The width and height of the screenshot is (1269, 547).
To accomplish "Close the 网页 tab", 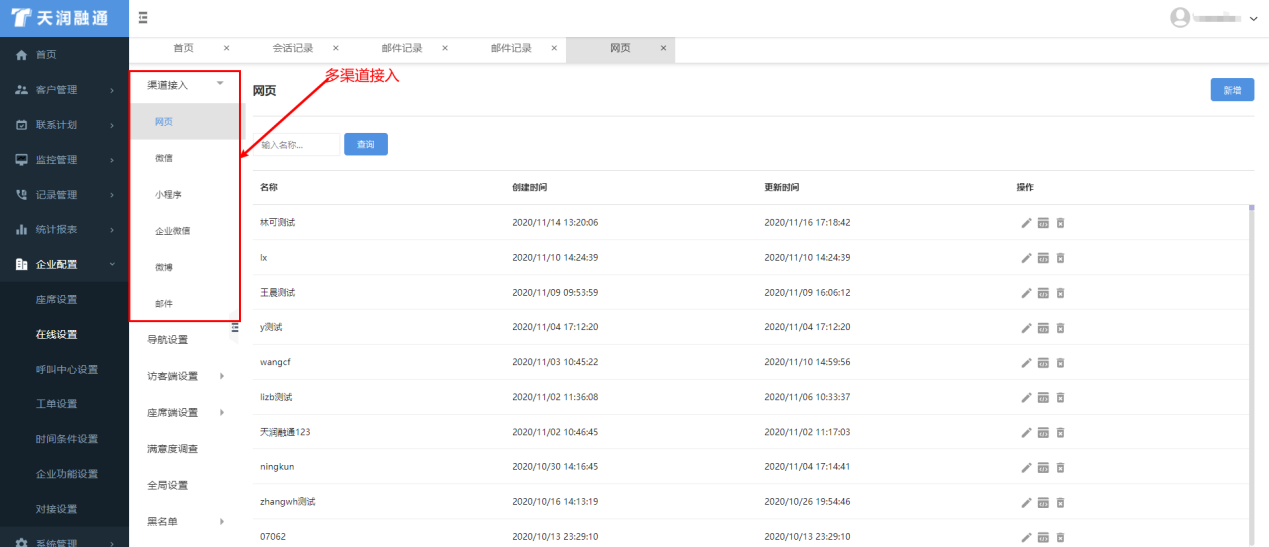I will coord(663,48).
